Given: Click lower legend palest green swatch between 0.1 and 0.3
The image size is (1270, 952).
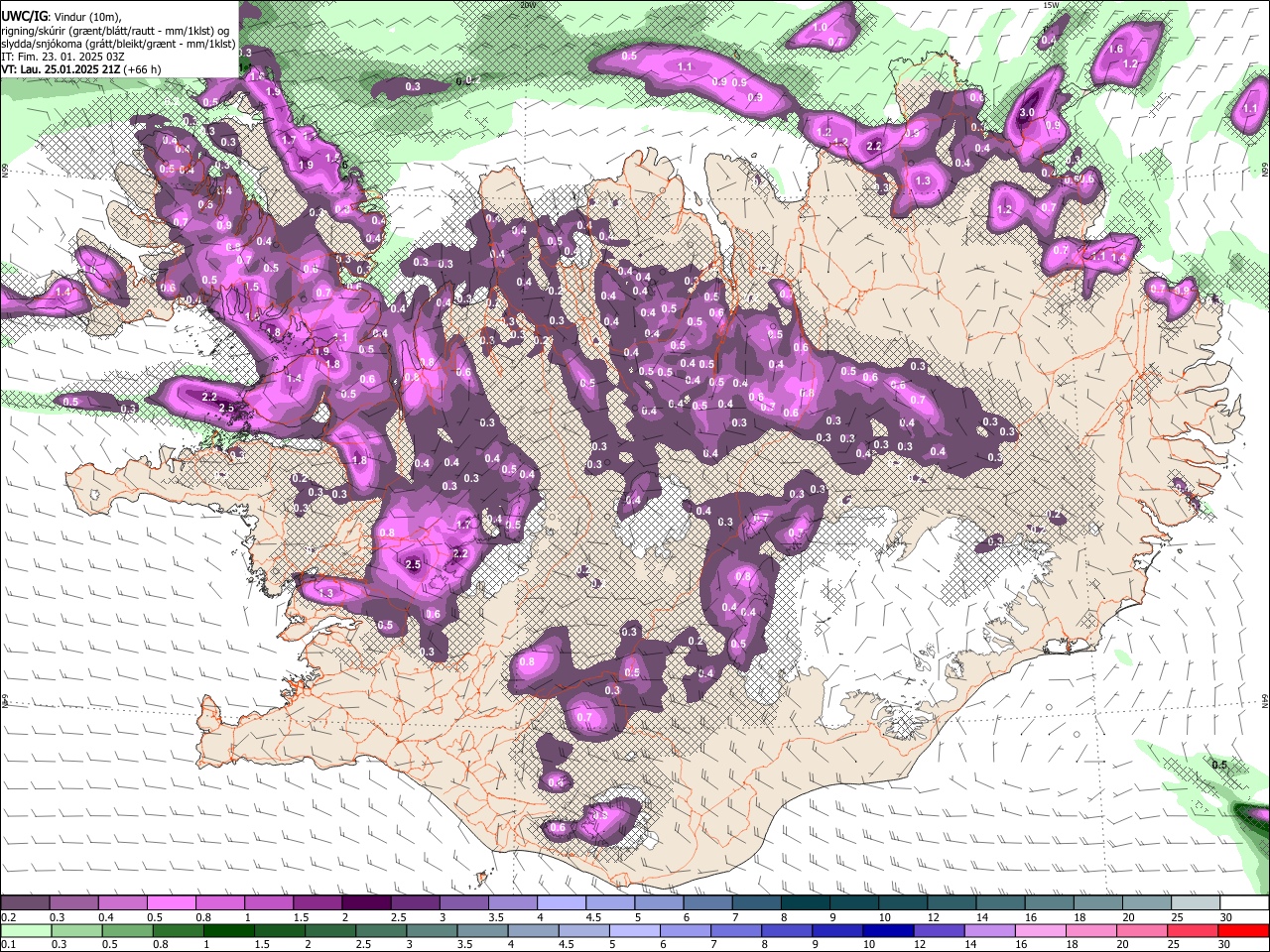Looking at the screenshot, I should pyautogui.click(x=26, y=931).
